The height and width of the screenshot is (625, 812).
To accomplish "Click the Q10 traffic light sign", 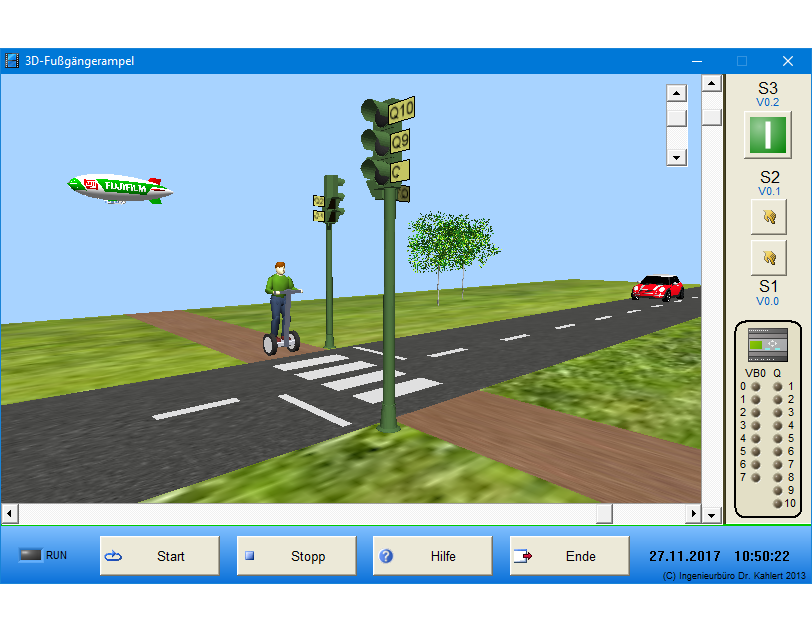I will 401,109.
